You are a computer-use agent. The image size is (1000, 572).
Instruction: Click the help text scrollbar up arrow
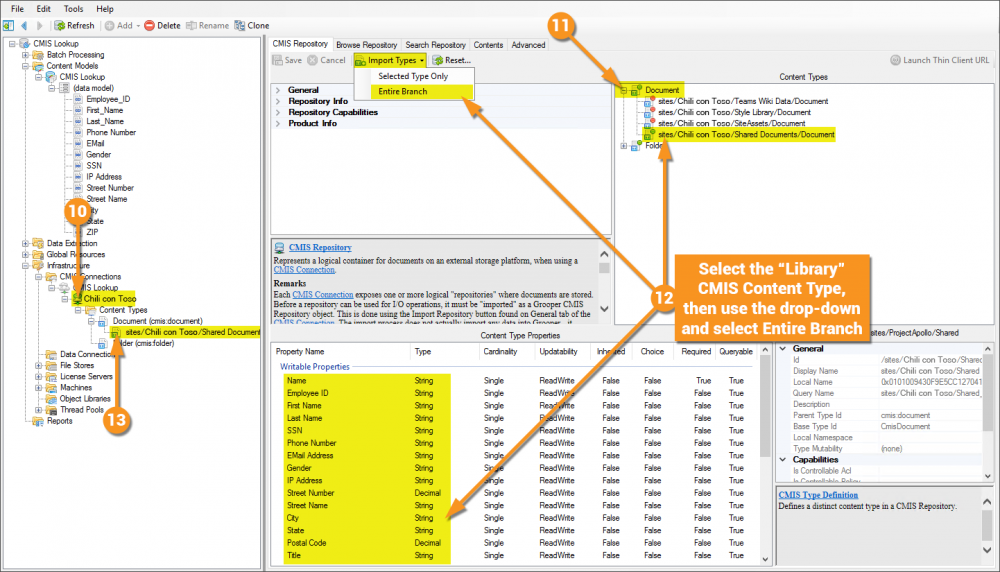click(x=604, y=254)
